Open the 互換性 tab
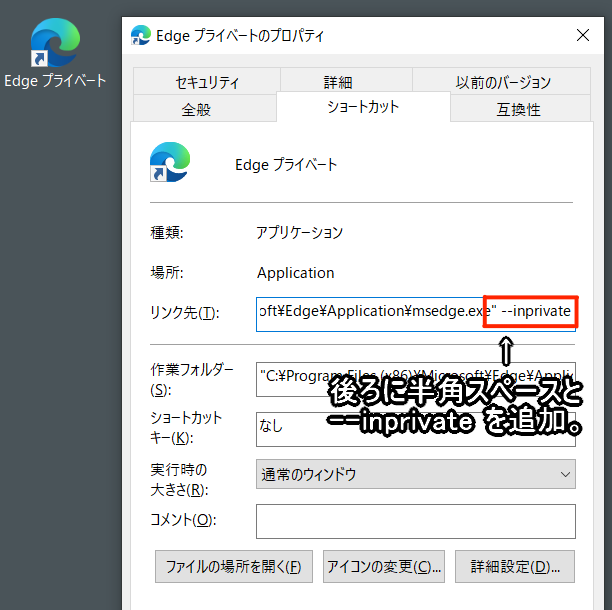Viewport: 612px width, 610px height. tap(519, 109)
